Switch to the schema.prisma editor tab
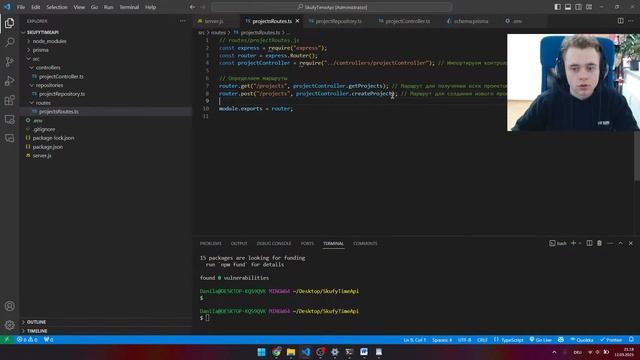The width and height of the screenshot is (640, 360). pyautogui.click(x=471, y=21)
